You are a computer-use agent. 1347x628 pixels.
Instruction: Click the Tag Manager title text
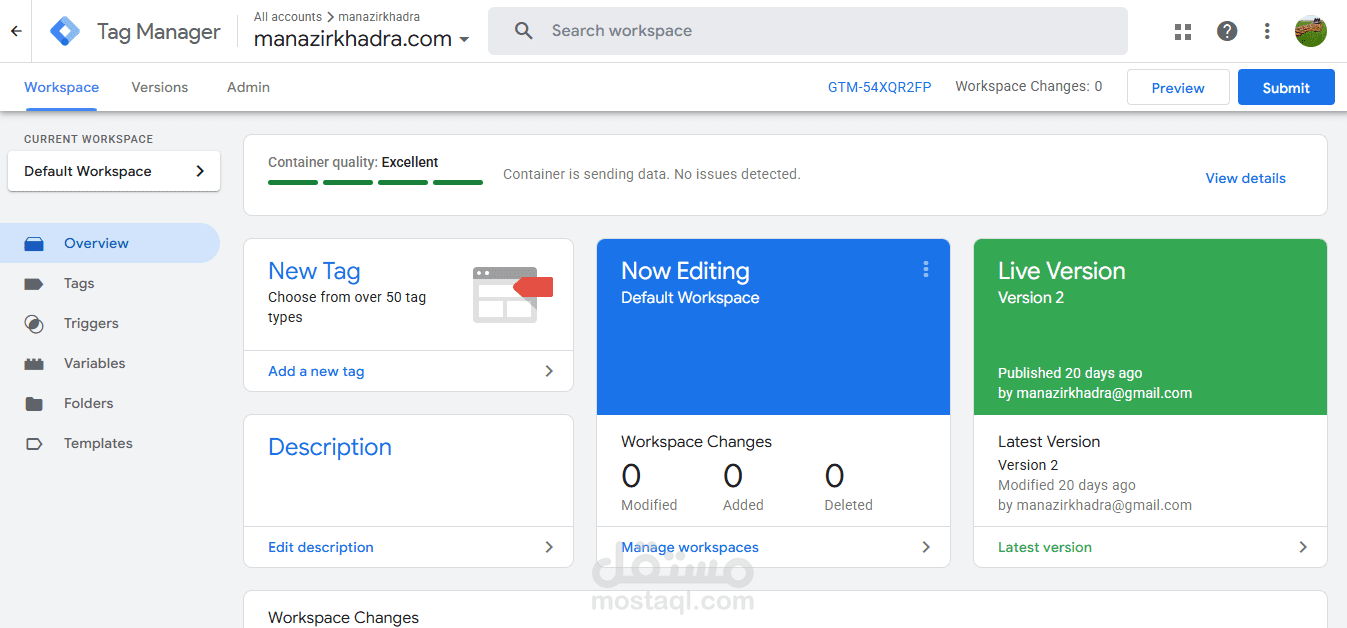[x=159, y=32]
